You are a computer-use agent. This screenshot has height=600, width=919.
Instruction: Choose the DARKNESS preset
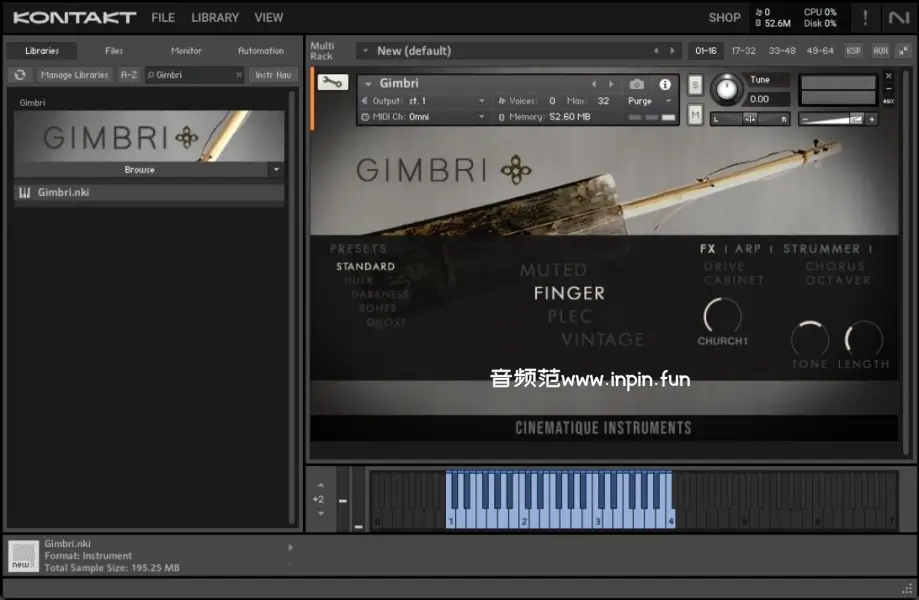point(380,294)
